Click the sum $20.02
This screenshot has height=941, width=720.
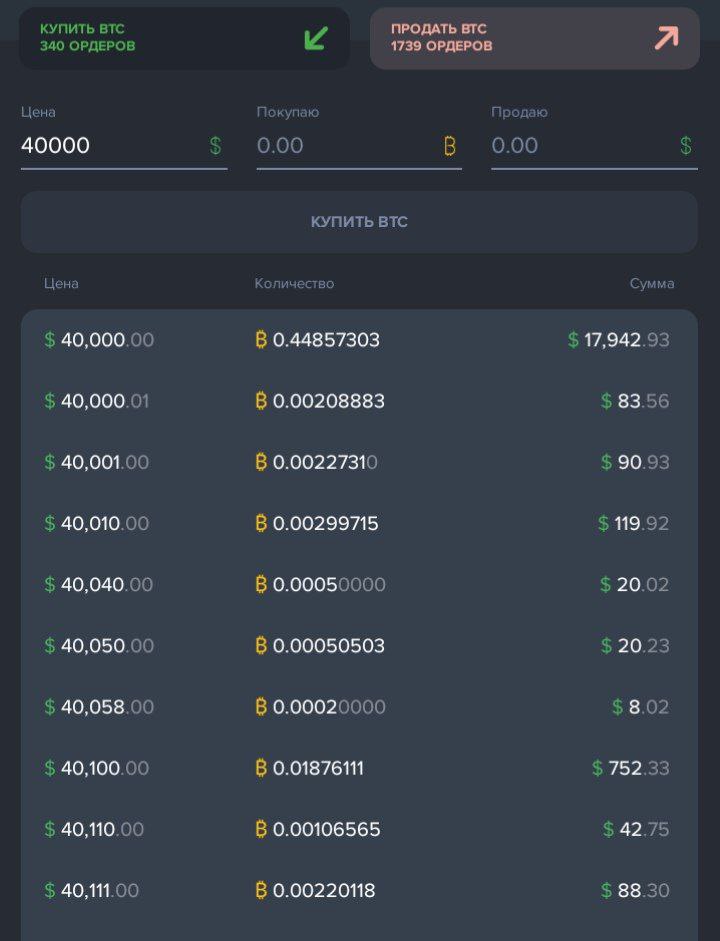click(x=634, y=585)
